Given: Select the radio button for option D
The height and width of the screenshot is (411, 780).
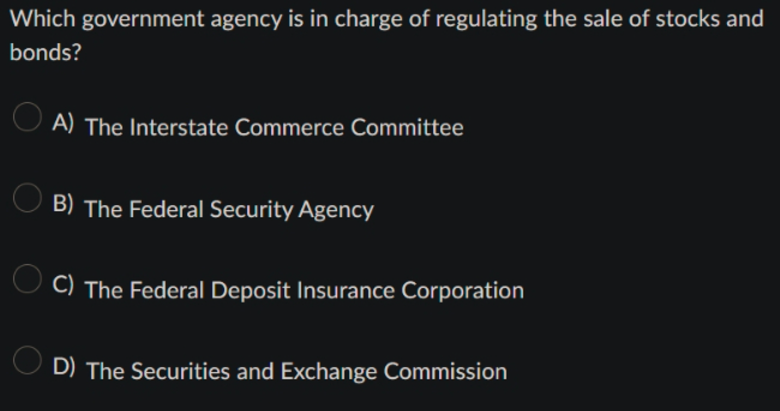Looking at the screenshot, I should click(27, 360).
